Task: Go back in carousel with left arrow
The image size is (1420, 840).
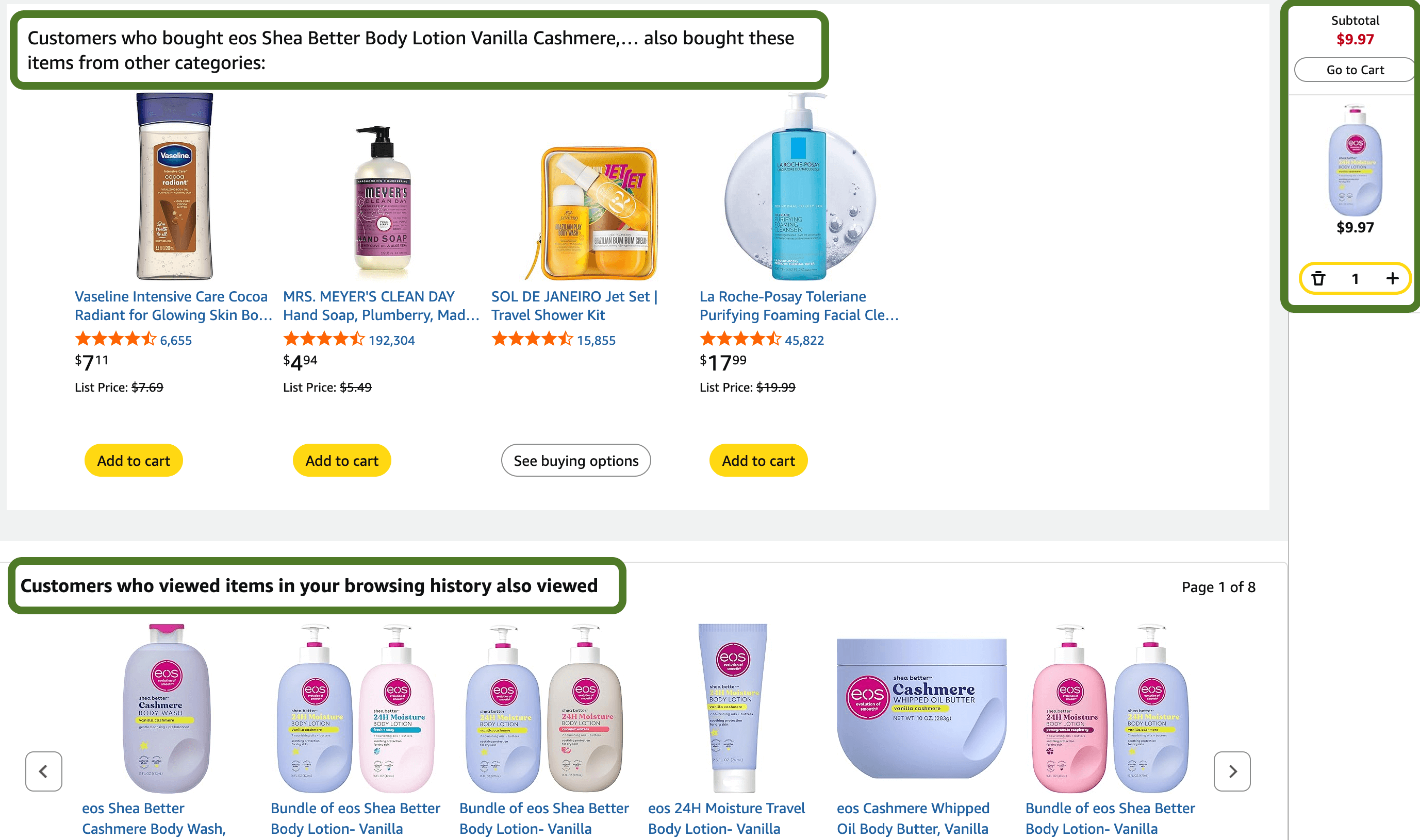Action: coord(44,771)
